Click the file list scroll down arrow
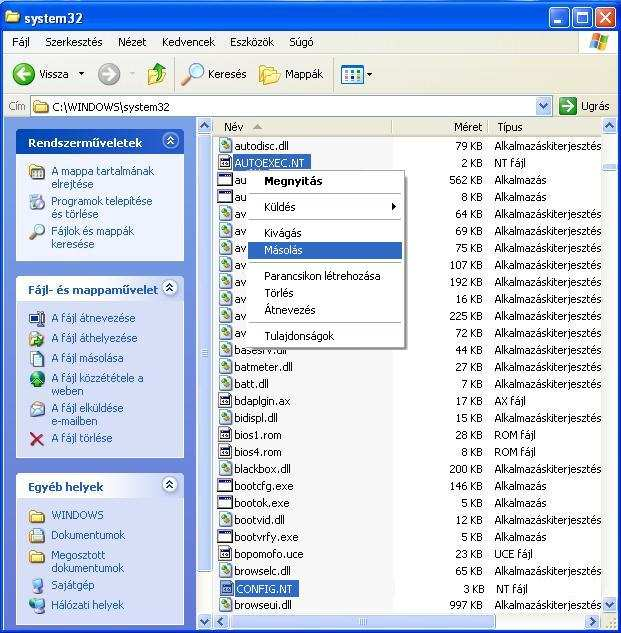 pos(609,604)
